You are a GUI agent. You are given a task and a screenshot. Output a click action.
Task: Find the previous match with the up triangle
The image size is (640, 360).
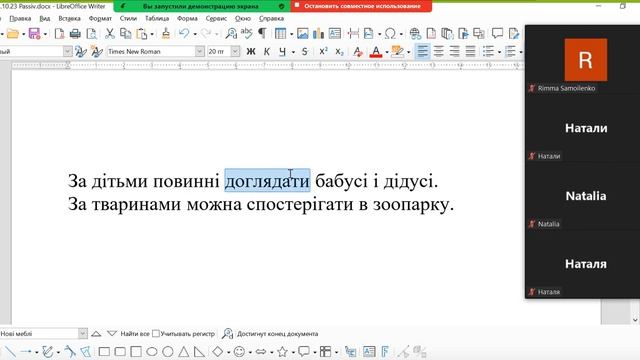point(96,333)
